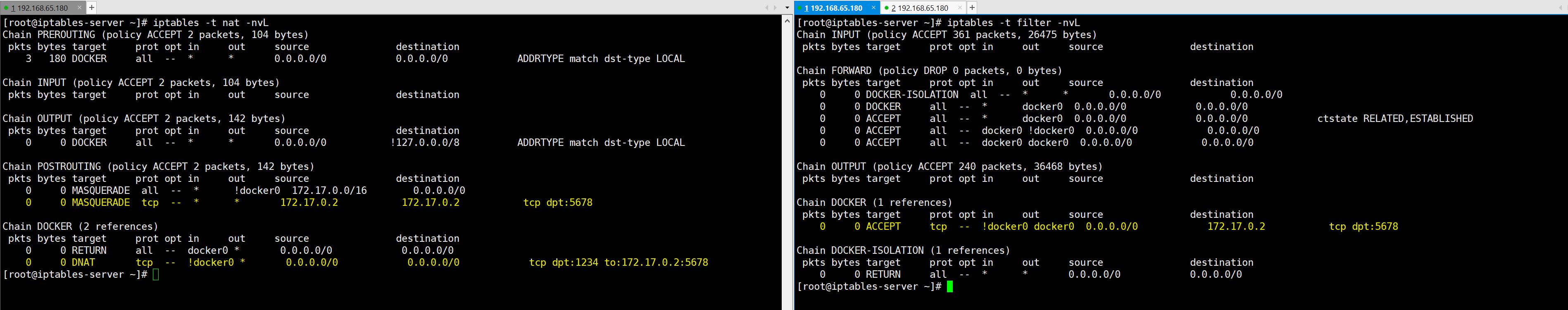Viewport: 1568px width, 310px height.
Task: Close the left pane's 192.168.65.180 tab
Action: [80, 8]
